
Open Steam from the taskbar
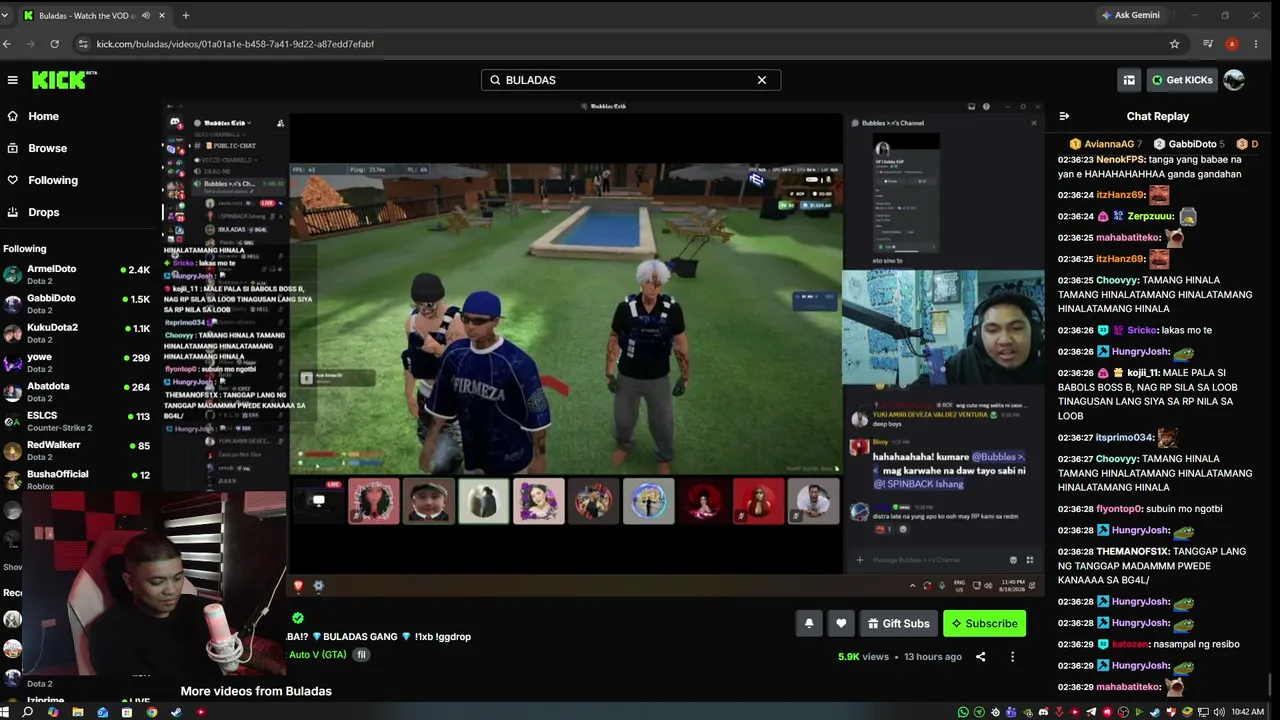[x=176, y=712]
